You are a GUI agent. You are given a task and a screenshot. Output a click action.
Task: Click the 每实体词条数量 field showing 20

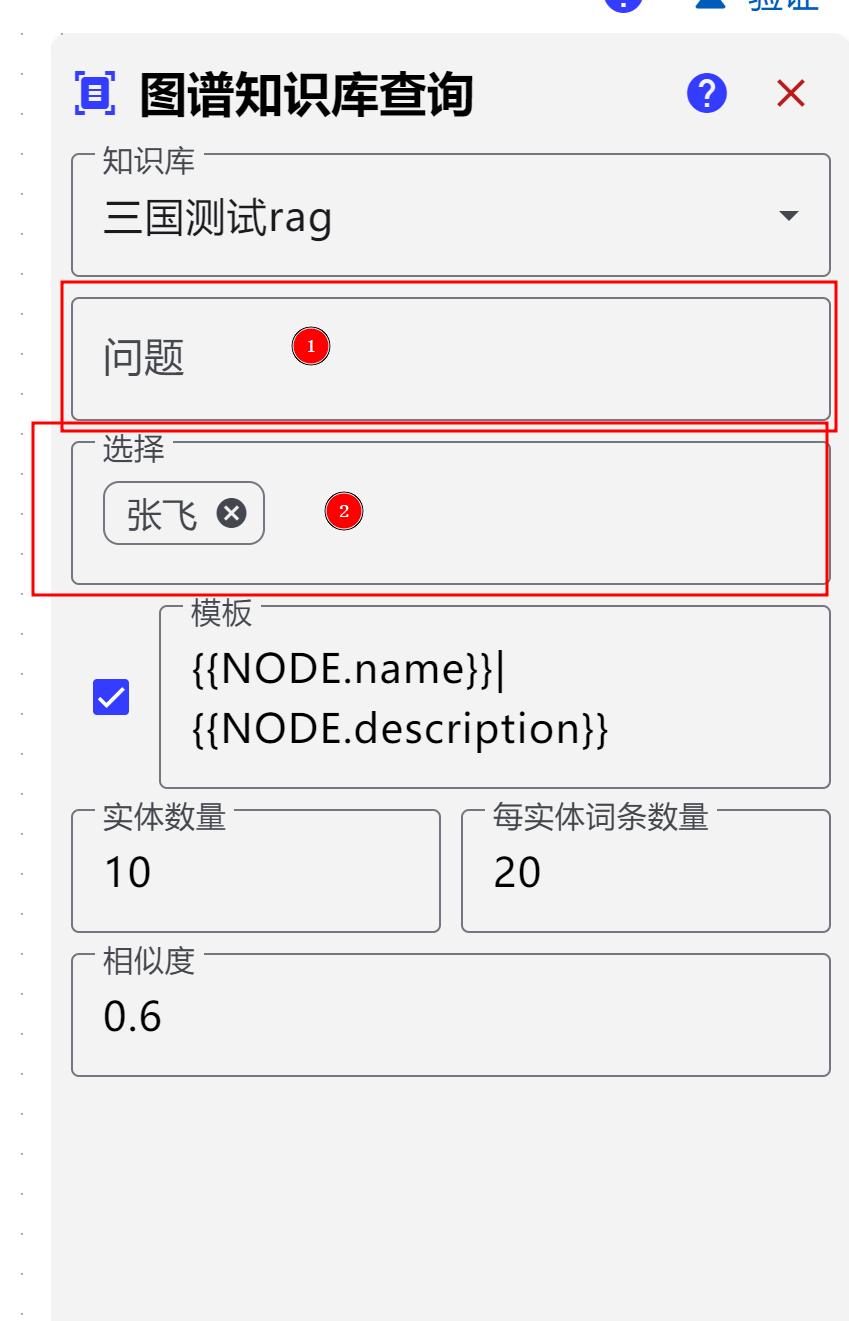coord(645,873)
